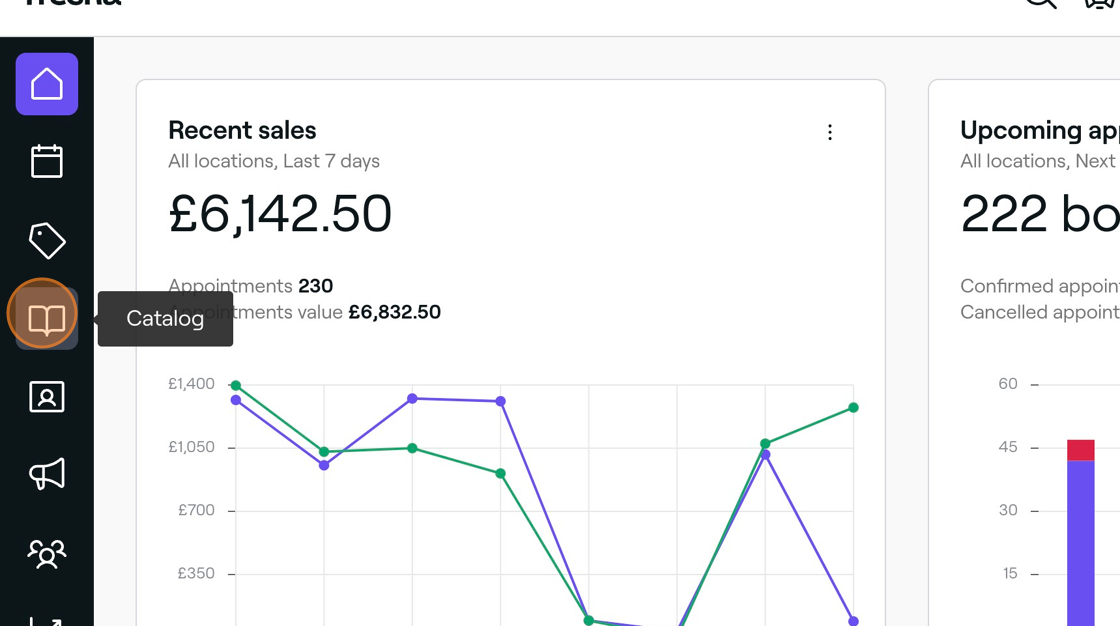
Task: Open the Team members icon
Action: pos(46,553)
